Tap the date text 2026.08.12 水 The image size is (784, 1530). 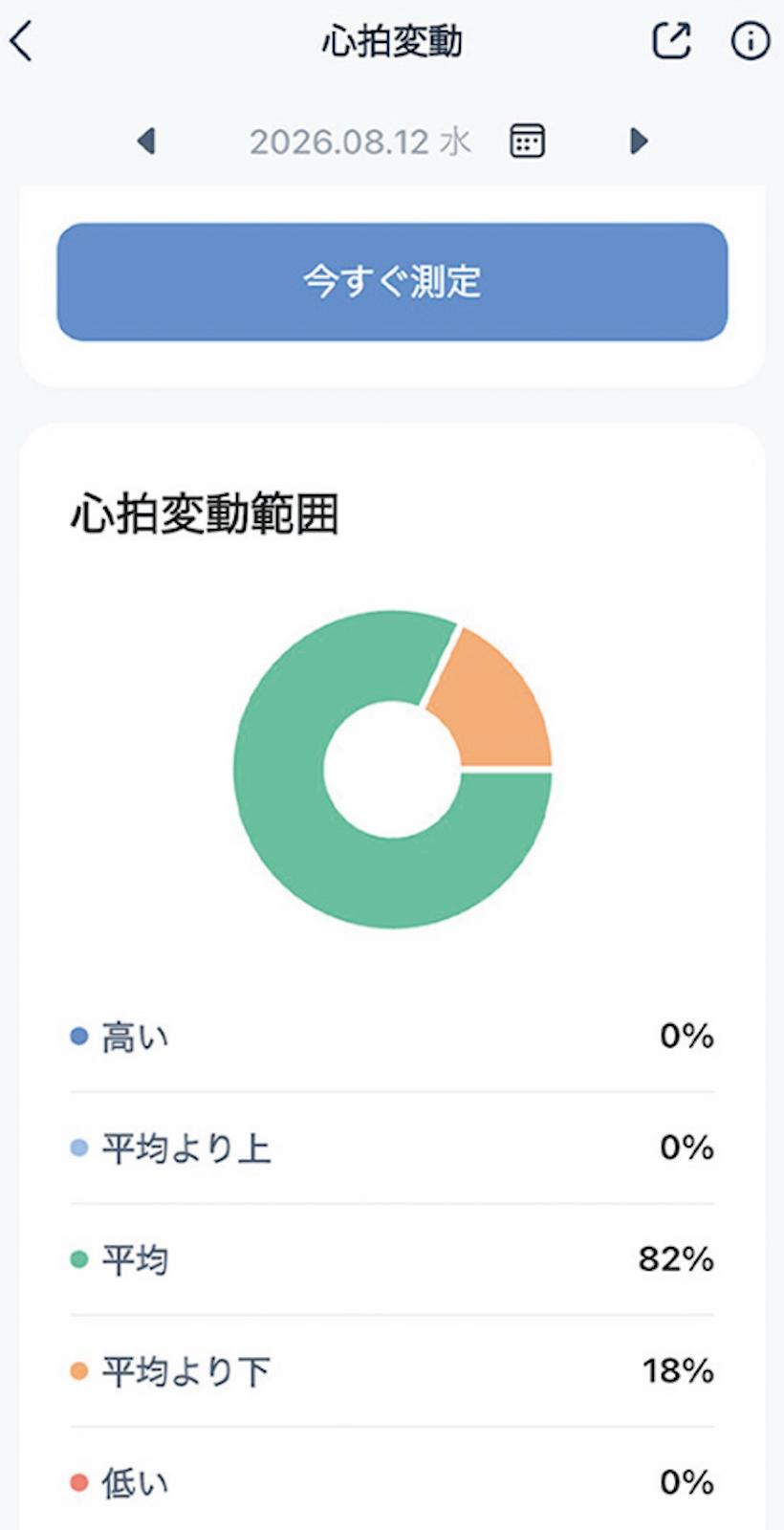pos(360,142)
